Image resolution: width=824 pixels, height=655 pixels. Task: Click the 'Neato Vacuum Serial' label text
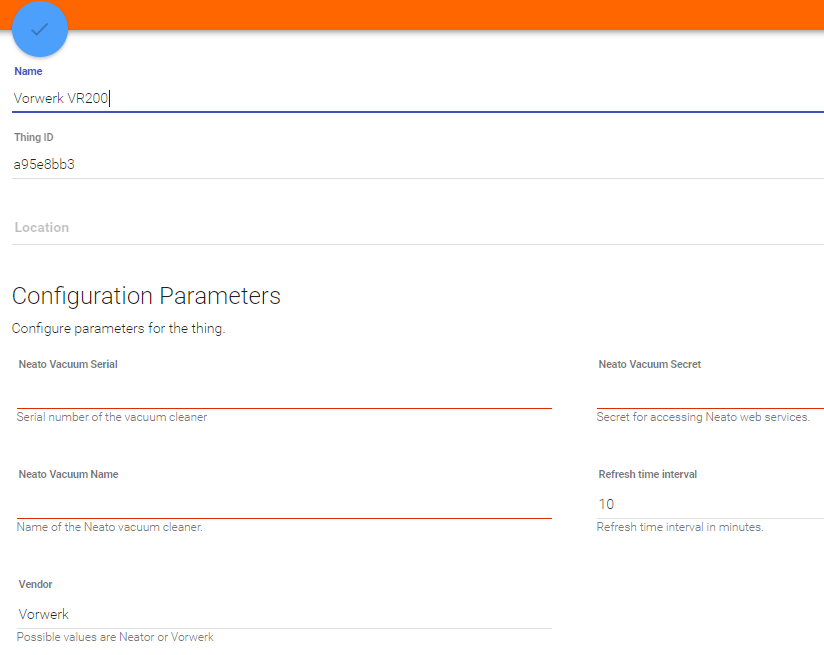(x=68, y=365)
